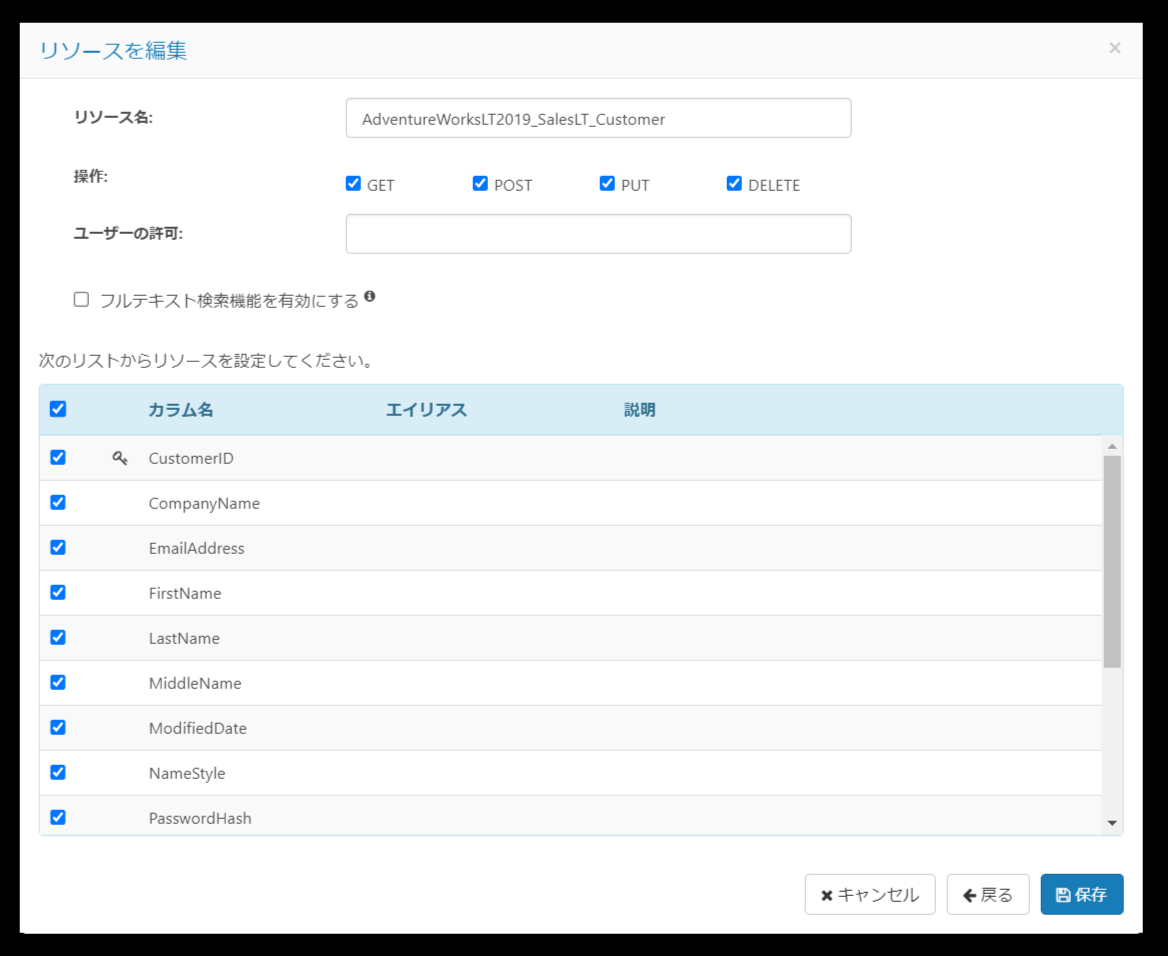Click the resource name input field
Viewport: 1168px width, 956px height.
coord(598,118)
